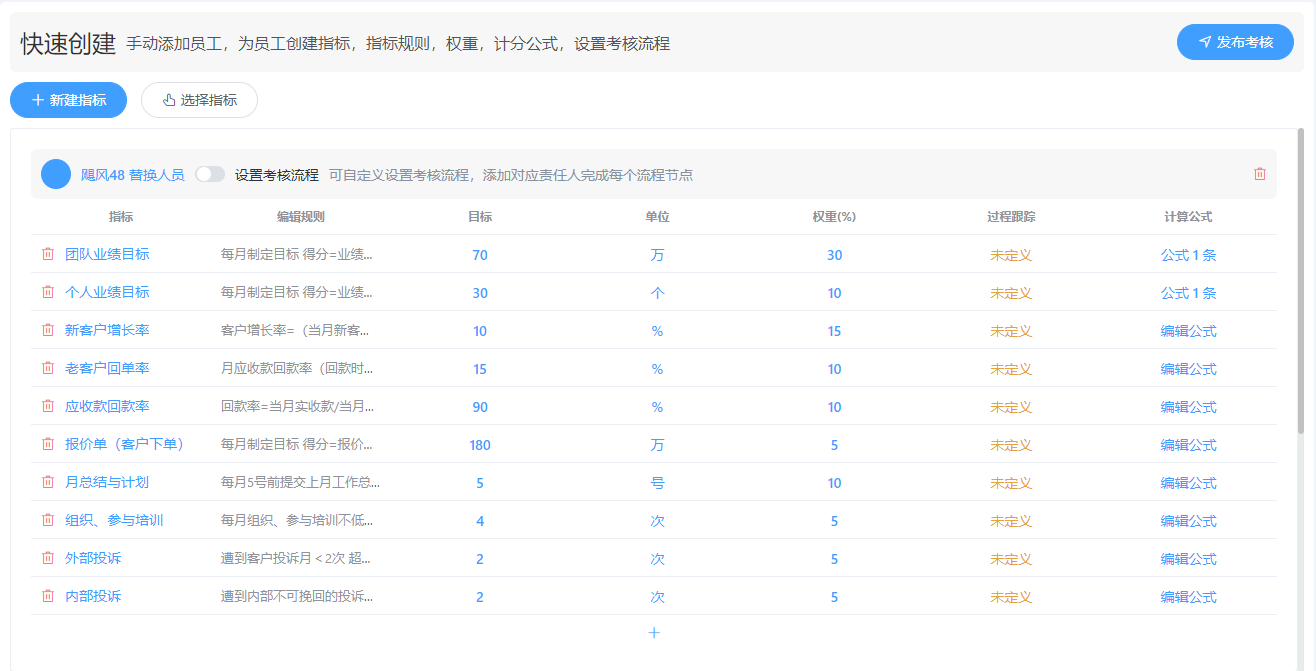
Task: Click 未定义 for 老客户回单率 row
Action: coord(1010,369)
